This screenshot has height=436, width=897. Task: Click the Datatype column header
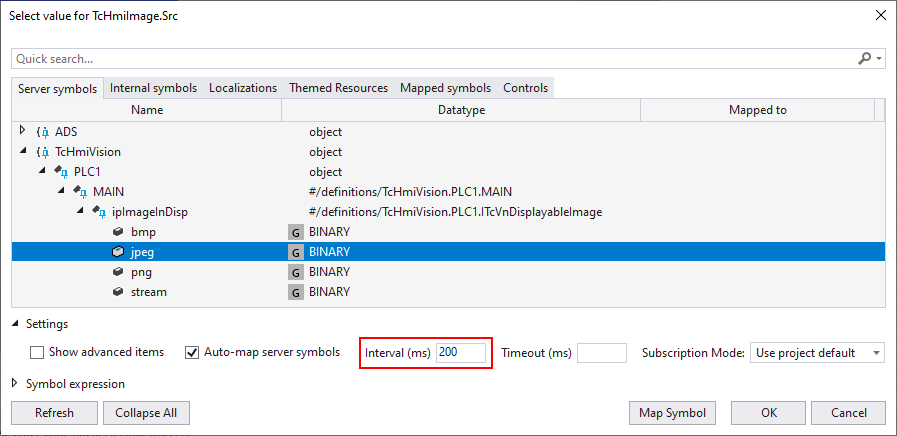pos(461,110)
